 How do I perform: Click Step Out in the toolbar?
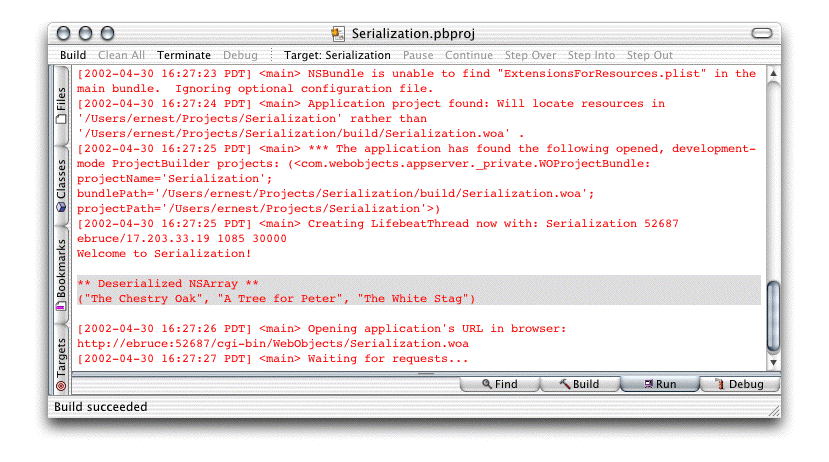(x=649, y=55)
